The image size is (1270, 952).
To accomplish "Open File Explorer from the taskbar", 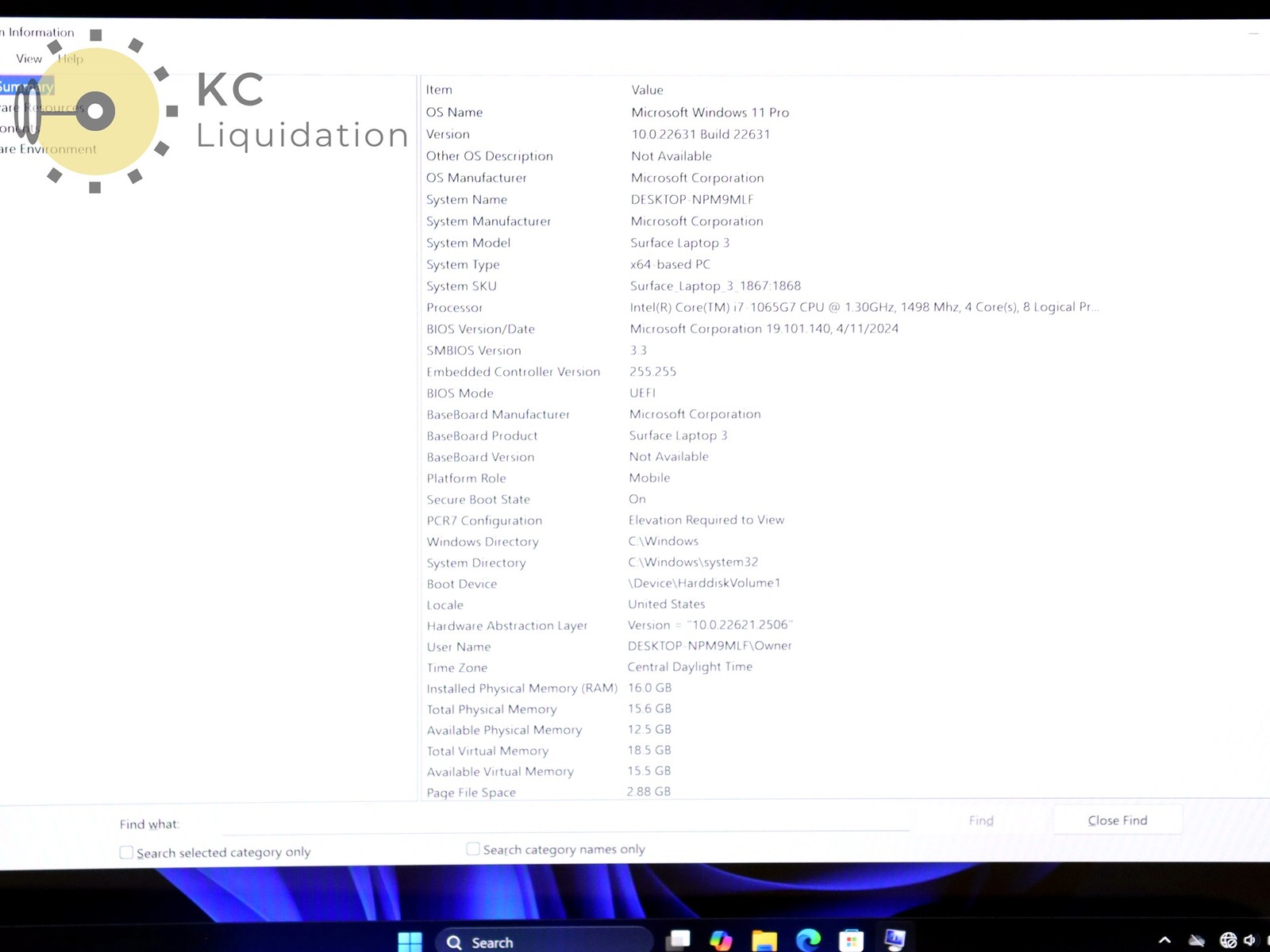I will point(764,941).
